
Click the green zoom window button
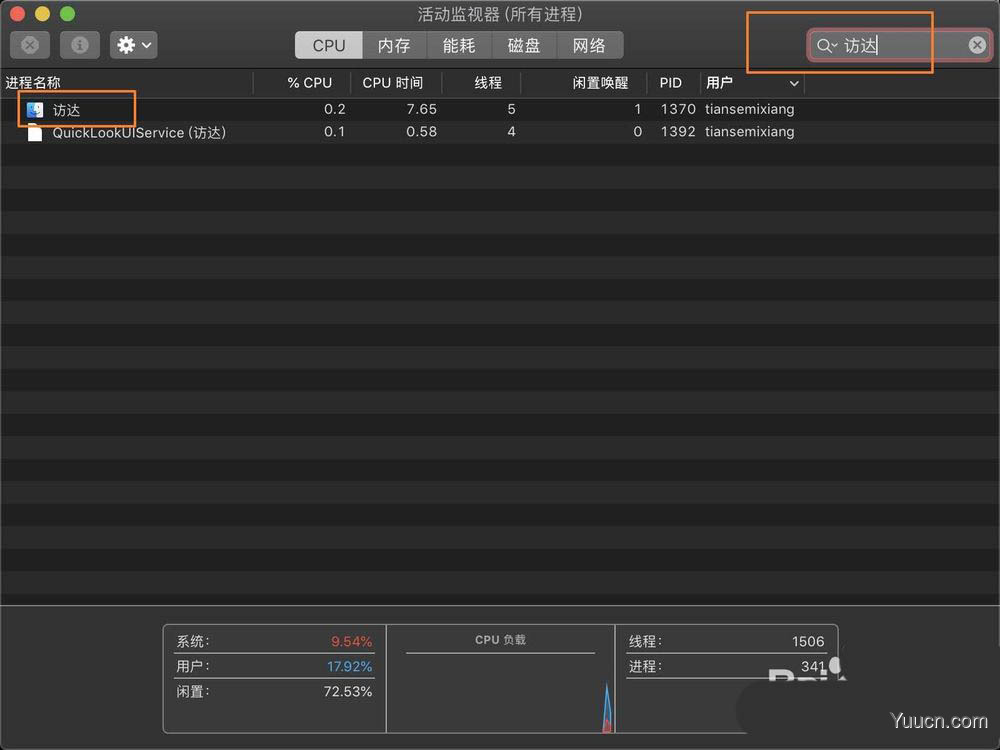tap(68, 13)
